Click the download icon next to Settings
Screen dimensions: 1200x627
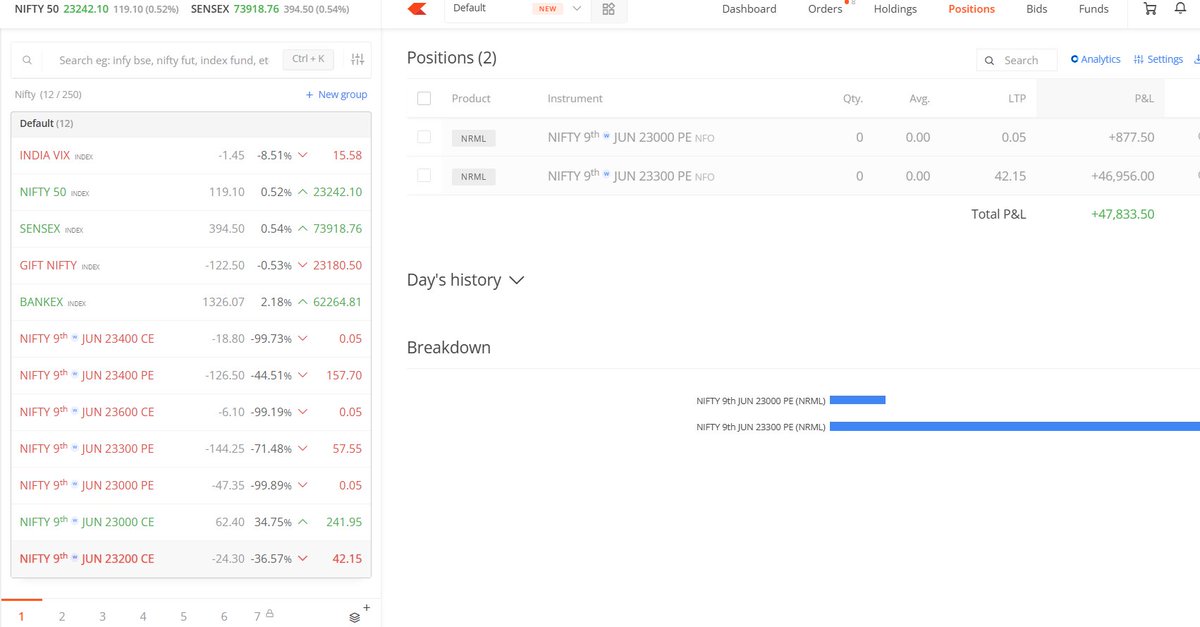pos(1195,60)
